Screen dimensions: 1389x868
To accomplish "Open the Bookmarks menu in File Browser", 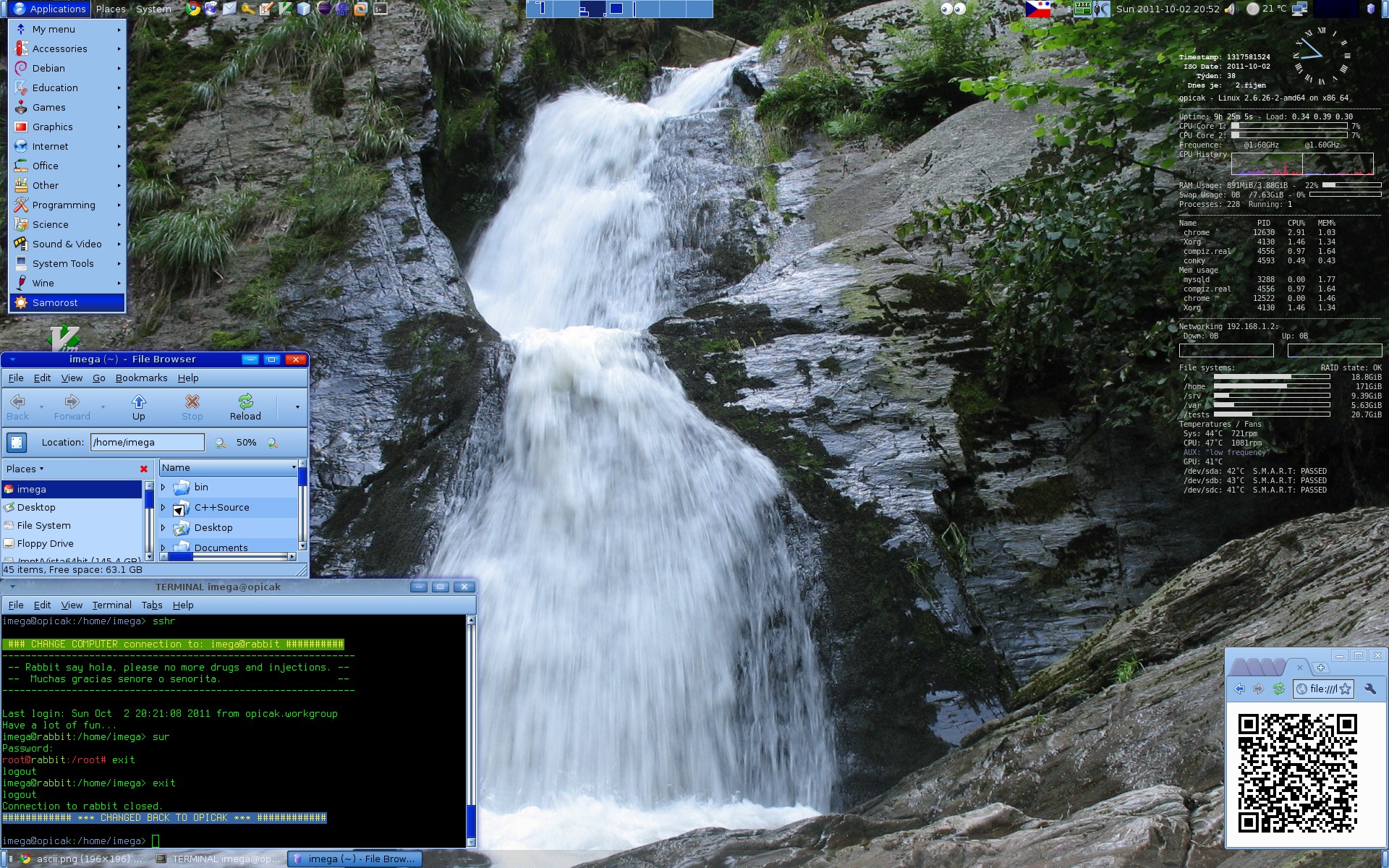I will (141, 378).
